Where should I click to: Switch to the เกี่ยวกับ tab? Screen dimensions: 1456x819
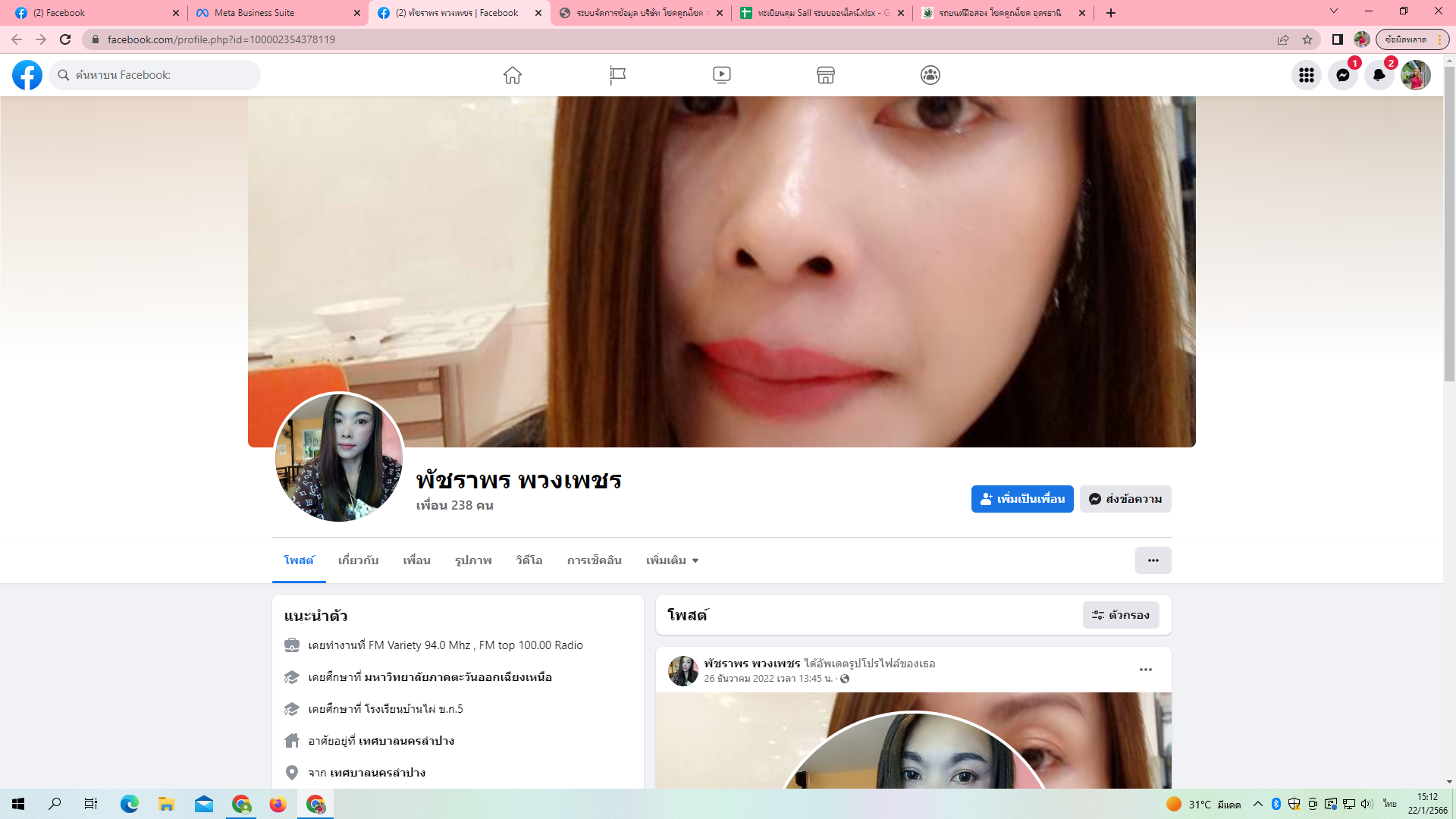tap(358, 560)
